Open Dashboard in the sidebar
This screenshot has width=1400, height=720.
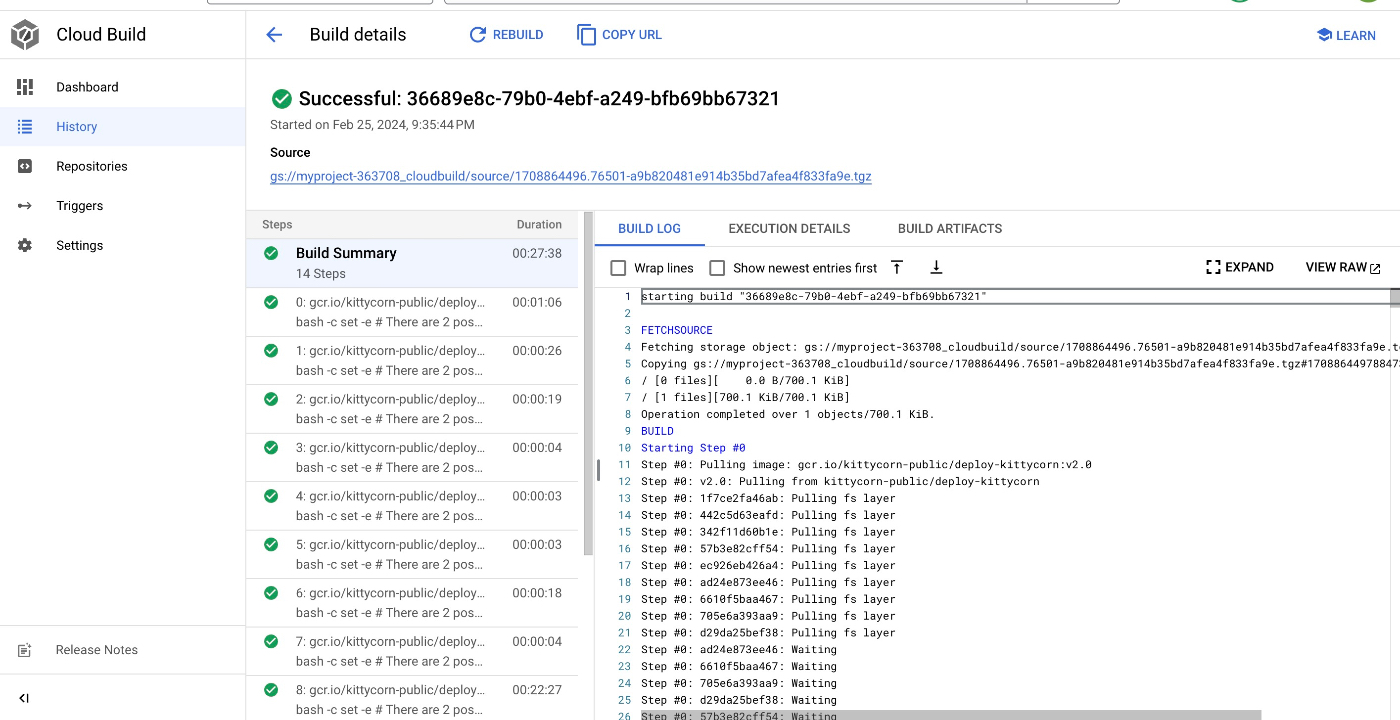[x=122, y=87]
